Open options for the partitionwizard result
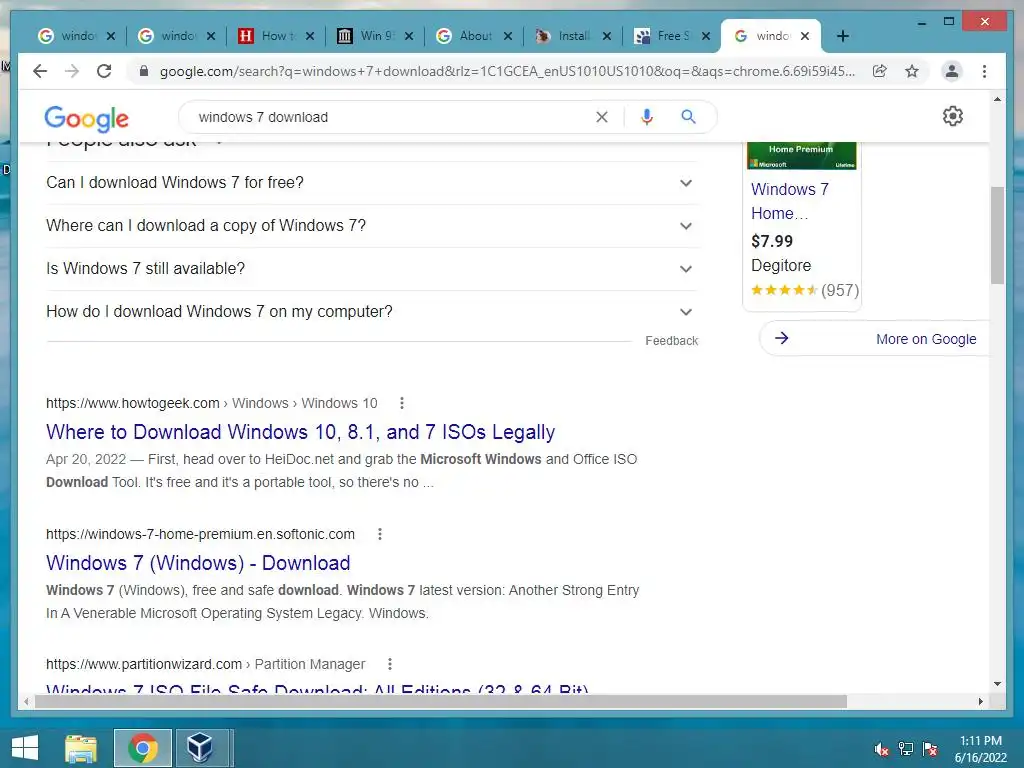The height and width of the screenshot is (768, 1024). point(390,664)
